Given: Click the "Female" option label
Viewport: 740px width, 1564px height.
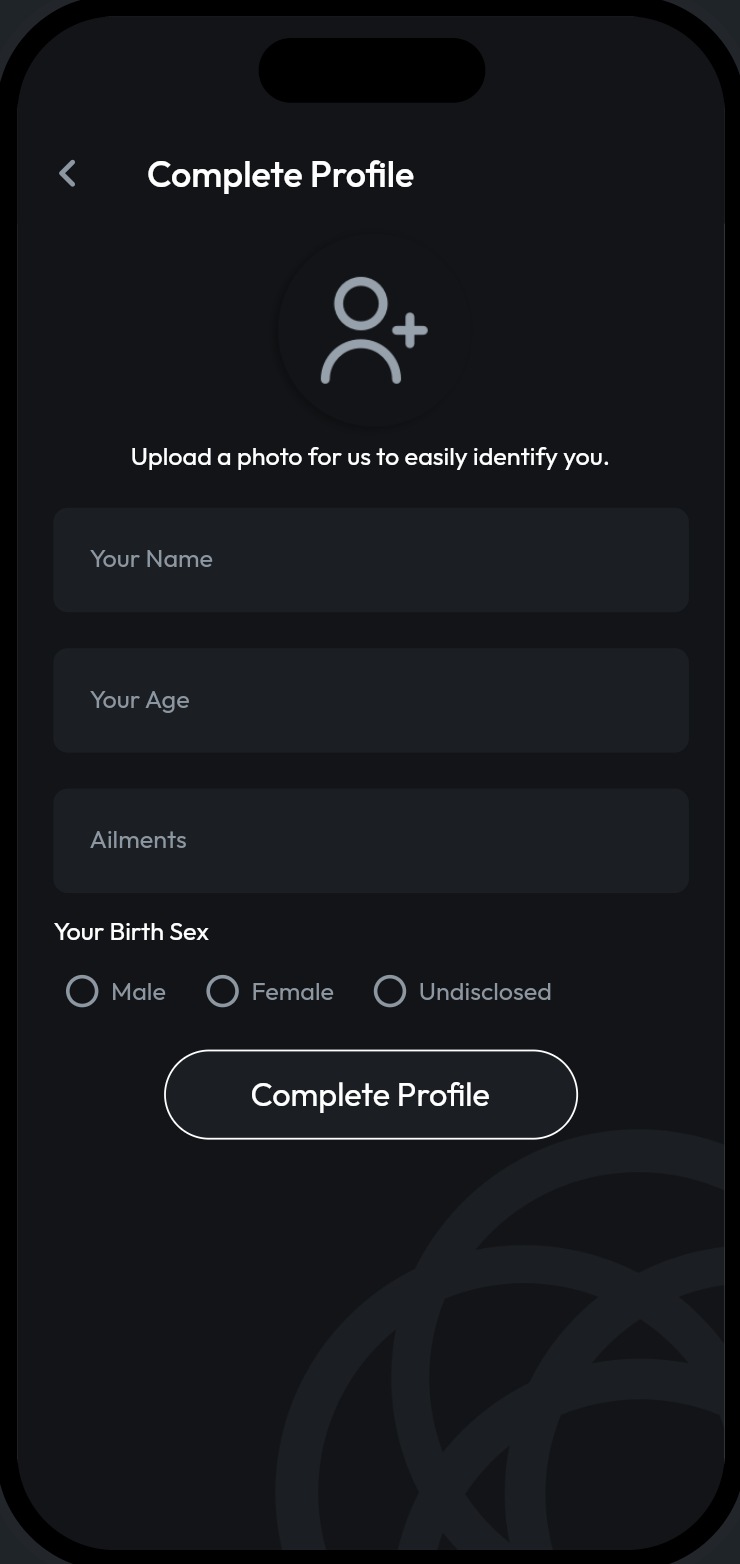Looking at the screenshot, I should point(292,992).
